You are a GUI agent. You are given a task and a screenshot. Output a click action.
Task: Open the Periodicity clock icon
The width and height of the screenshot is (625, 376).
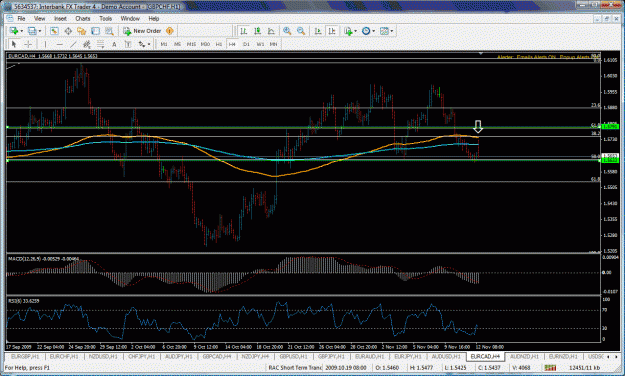click(366, 31)
